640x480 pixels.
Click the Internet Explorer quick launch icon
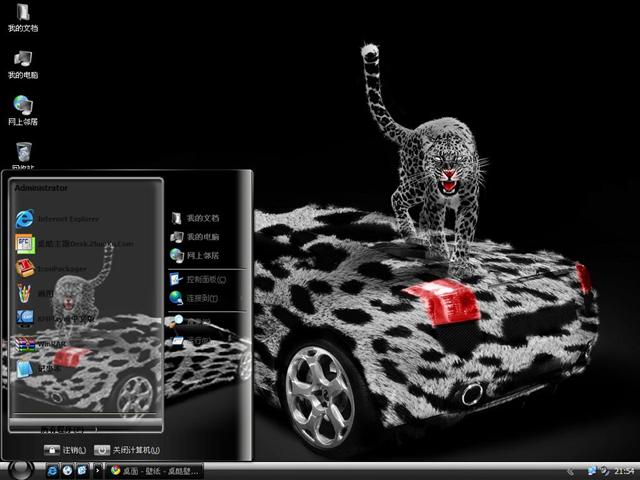tap(52, 470)
